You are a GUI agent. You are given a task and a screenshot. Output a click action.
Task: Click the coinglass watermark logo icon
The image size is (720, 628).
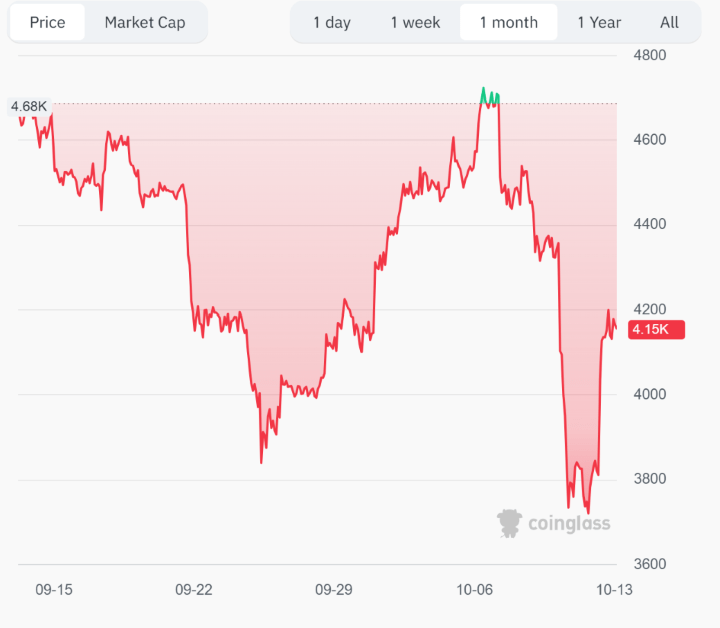click(x=510, y=522)
